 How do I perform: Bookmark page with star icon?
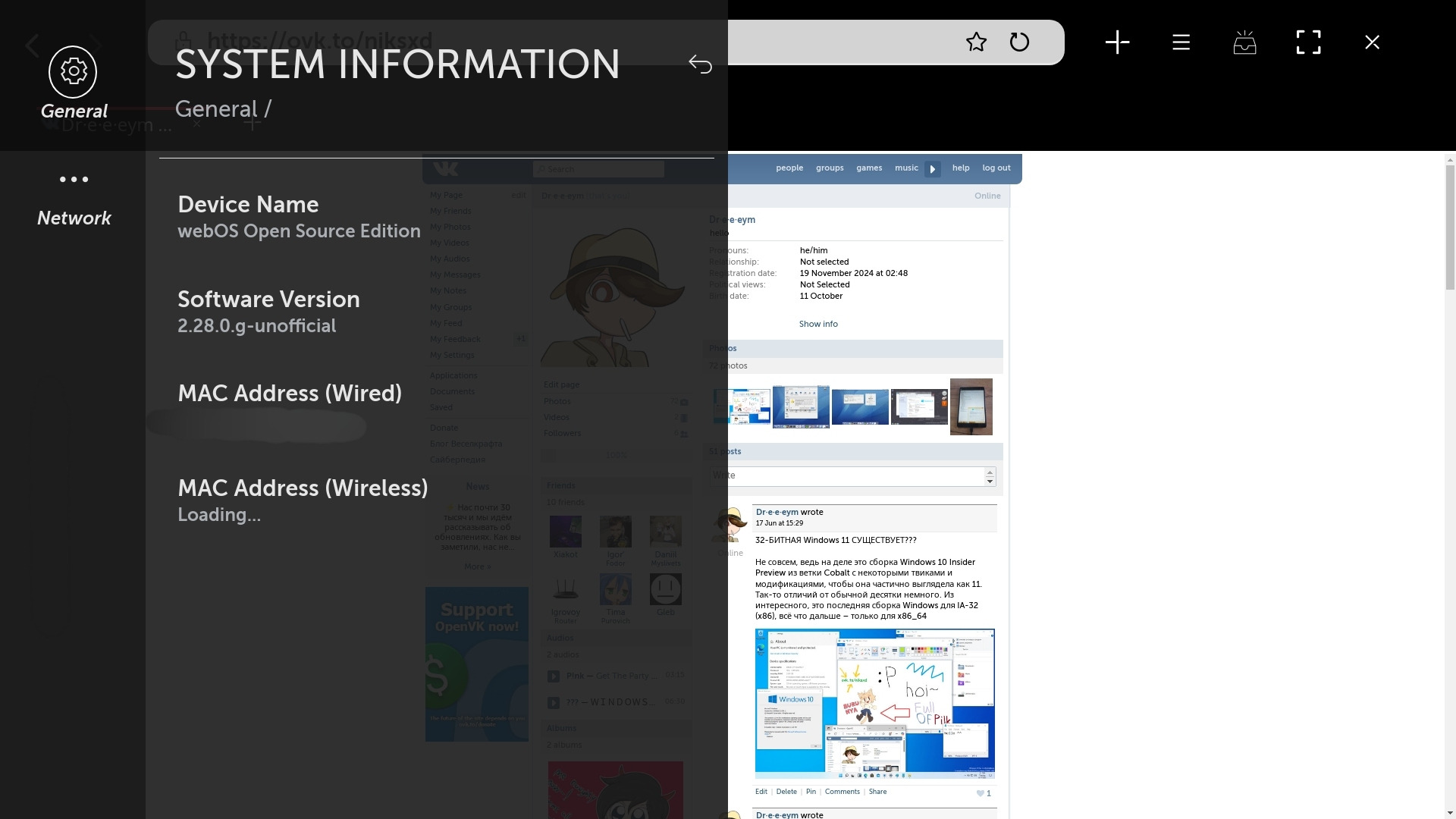pos(976,42)
